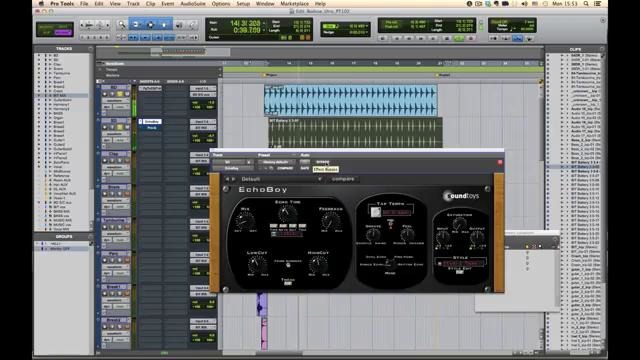Select the Trim tool in toolbar

click(x=136, y=25)
